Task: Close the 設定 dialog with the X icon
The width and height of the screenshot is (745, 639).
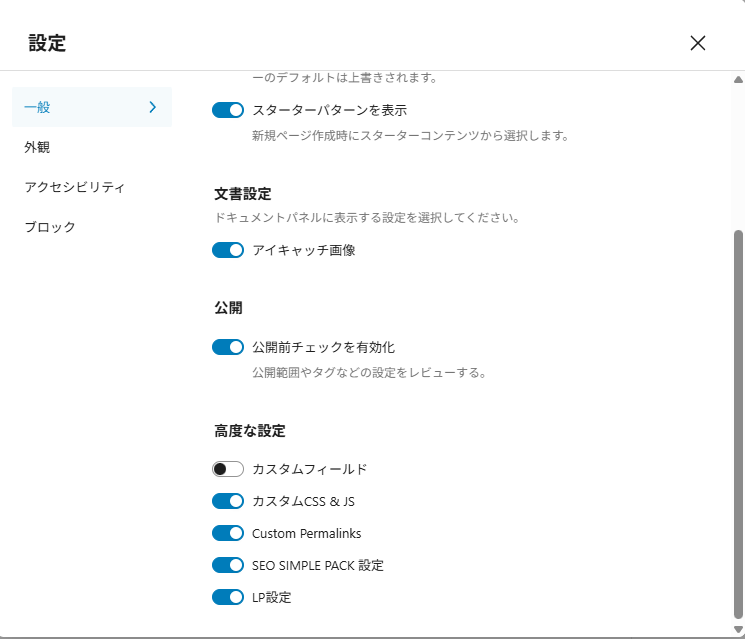Action: tap(698, 43)
